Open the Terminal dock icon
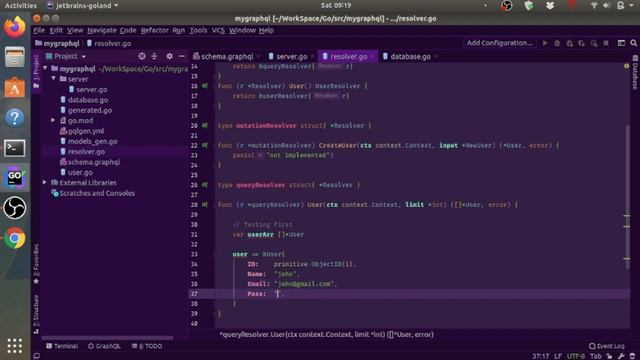Viewport: 640px width, 360px height. pyautogui.click(x=15, y=148)
